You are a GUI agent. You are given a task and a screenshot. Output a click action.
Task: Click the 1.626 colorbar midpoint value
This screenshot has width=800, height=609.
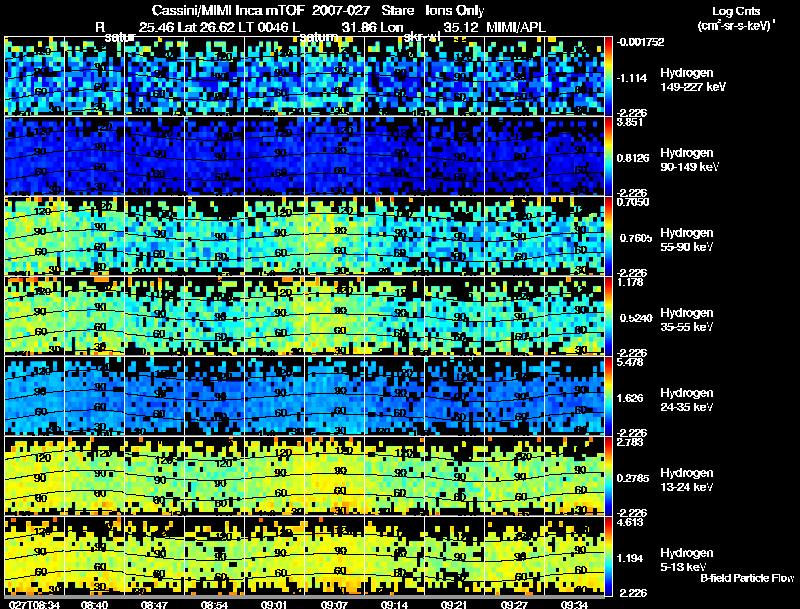(630, 398)
